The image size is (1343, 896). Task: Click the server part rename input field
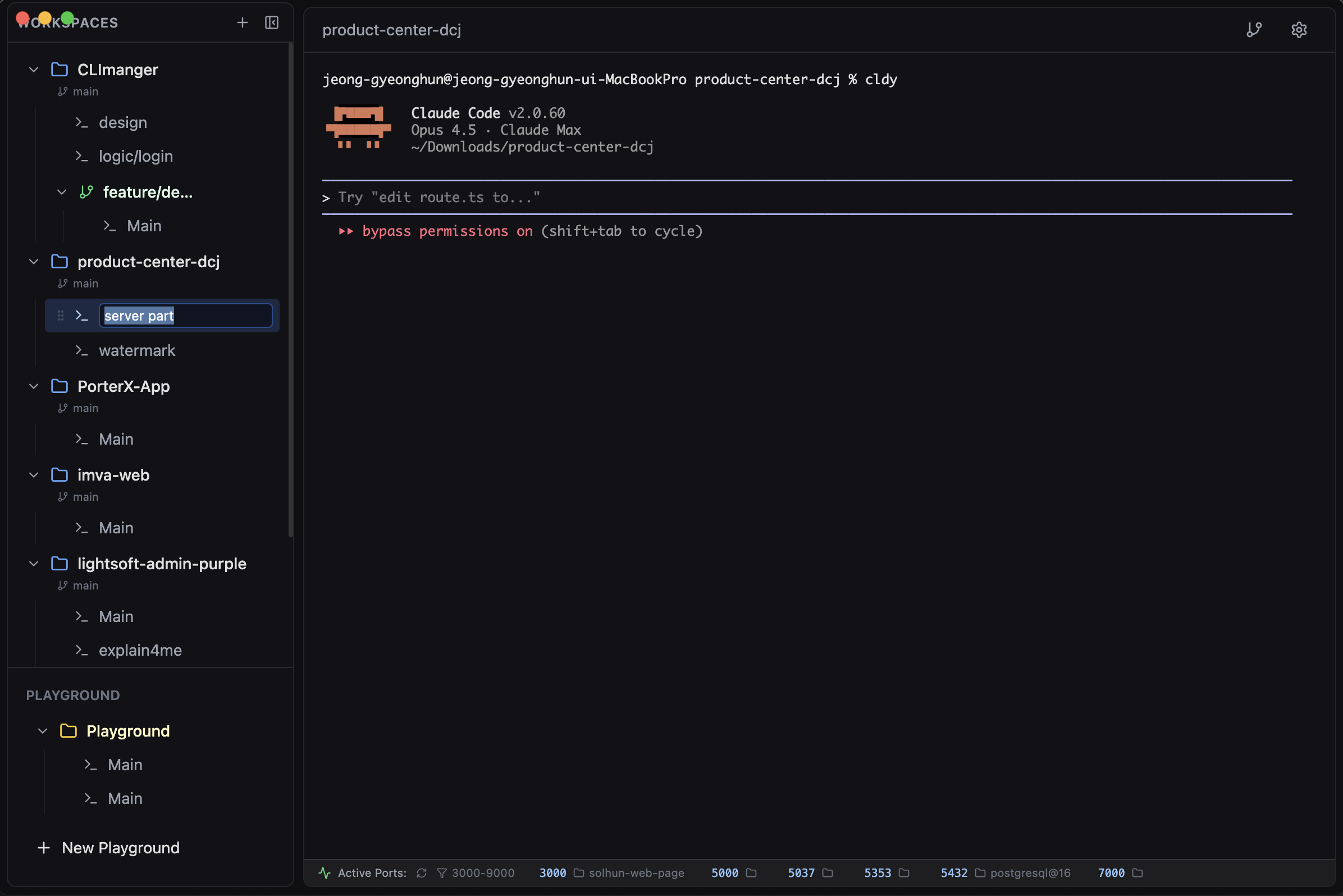click(x=185, y=316)
